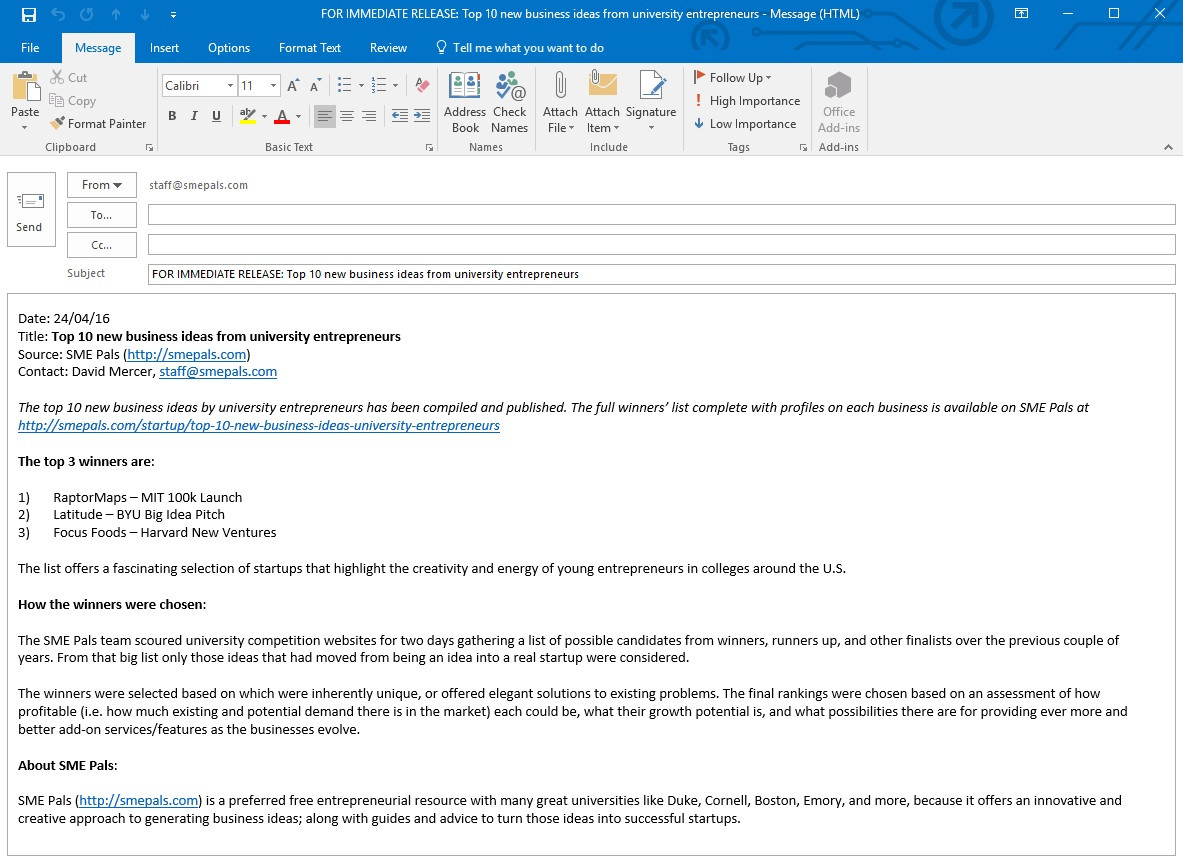Click the Shrink Font icon

[315, 85]
